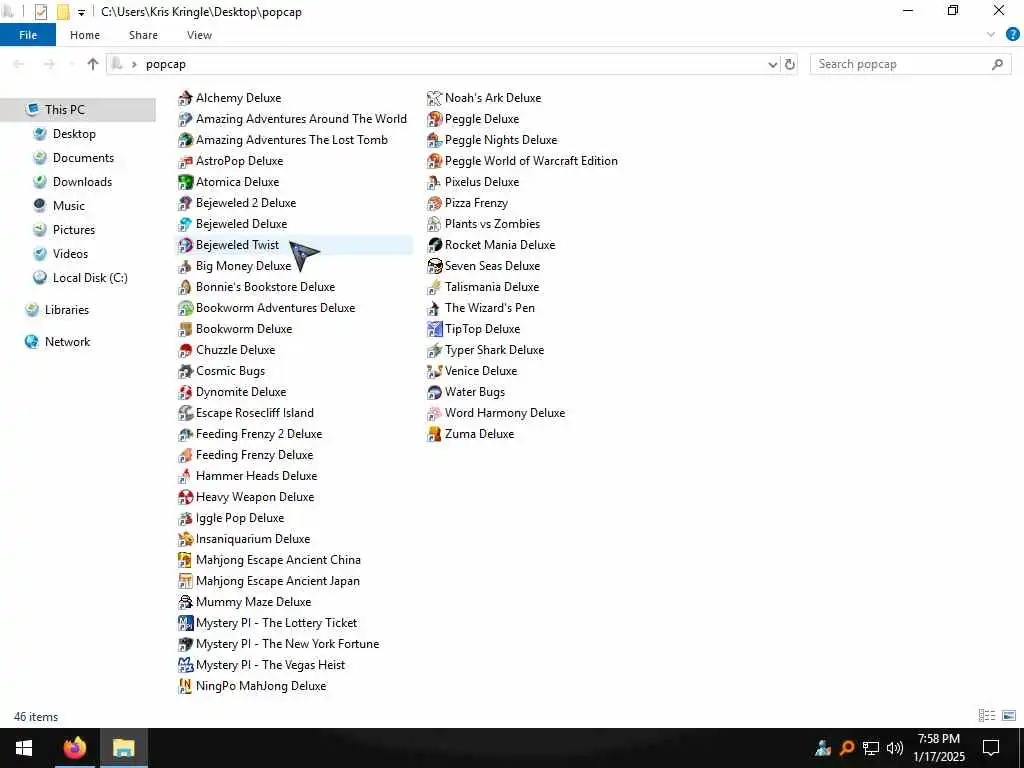The width and height of the screenshot is (1024, 768).
Task: Switch to large icons view layout
Action: point(1009,716)
